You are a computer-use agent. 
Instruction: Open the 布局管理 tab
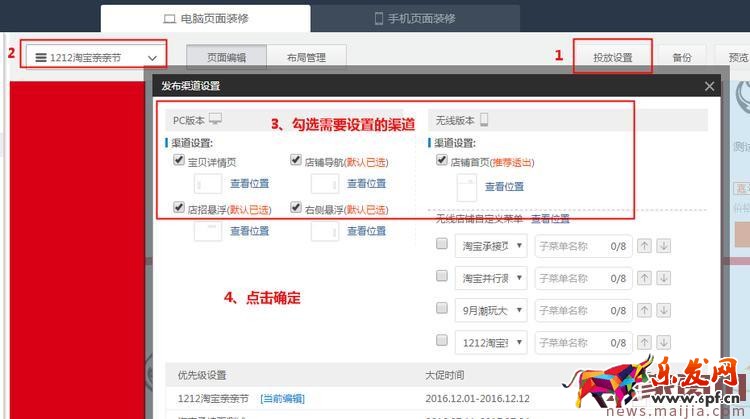tap(305, 58)
